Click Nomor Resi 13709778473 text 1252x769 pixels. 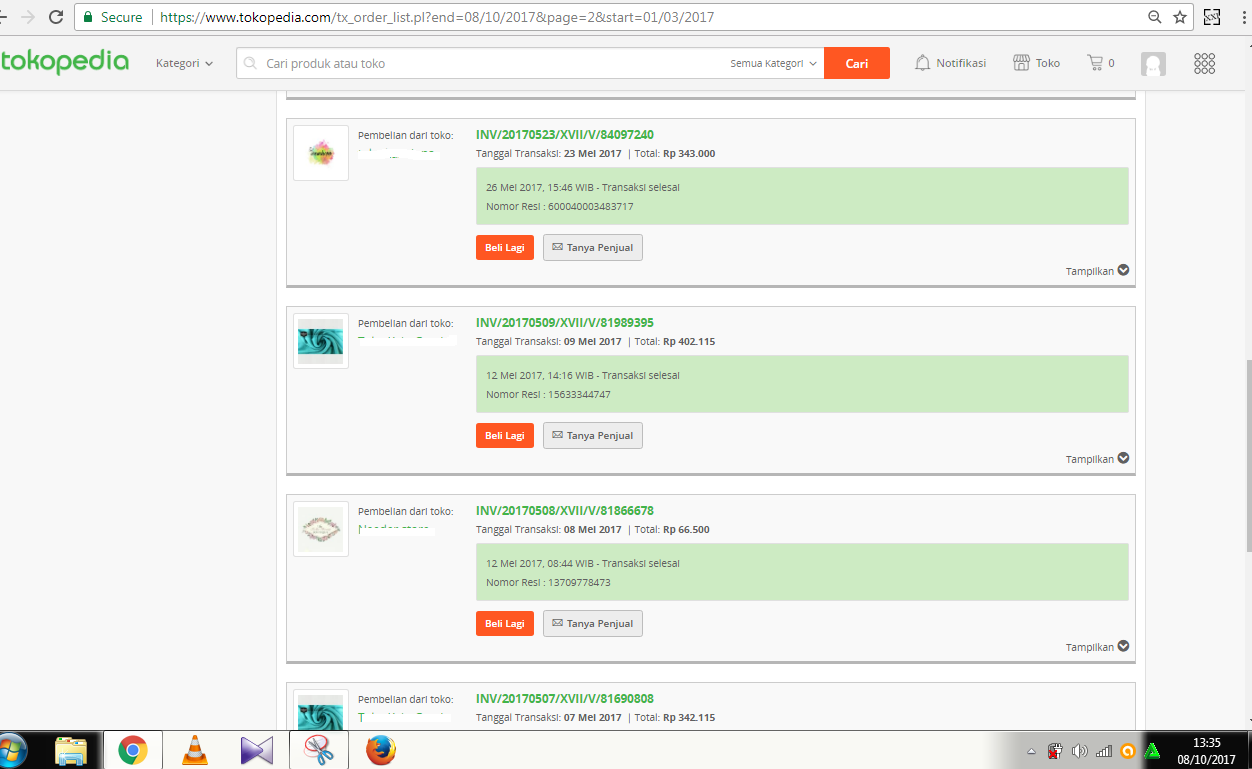(x=548, y=582)
